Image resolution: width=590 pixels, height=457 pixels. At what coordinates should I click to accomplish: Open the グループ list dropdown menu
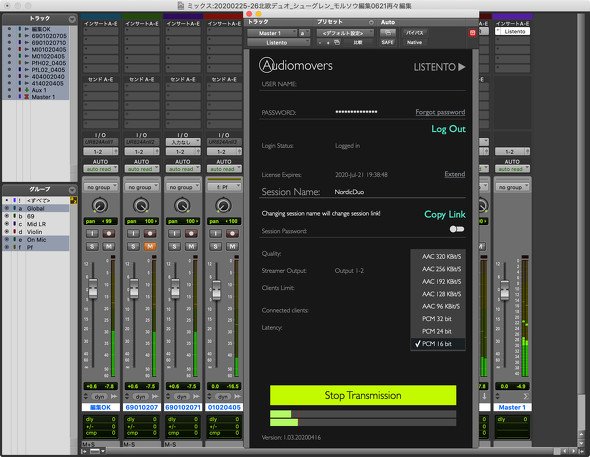pyautogui.click(x=72, y=190)
